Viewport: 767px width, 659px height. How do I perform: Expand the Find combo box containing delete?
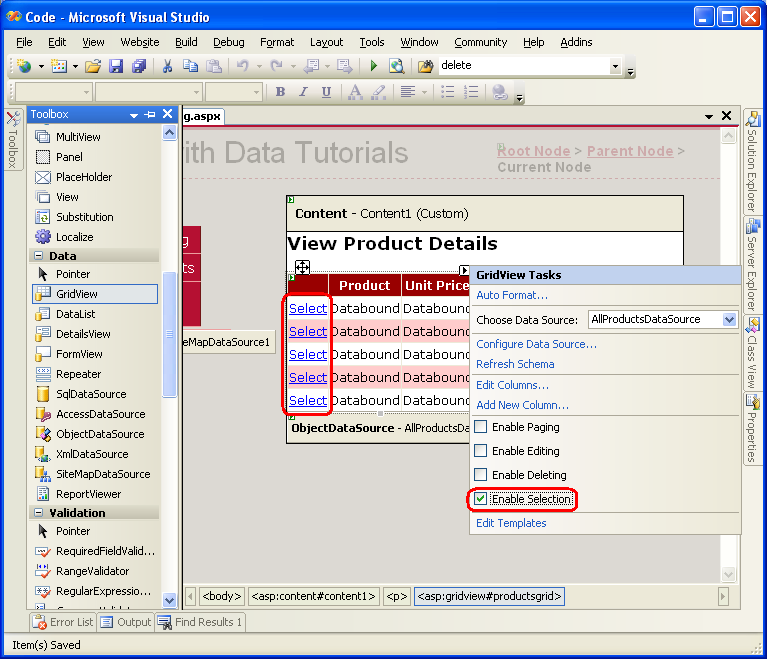pyautogui.click(x=615, y=66)
